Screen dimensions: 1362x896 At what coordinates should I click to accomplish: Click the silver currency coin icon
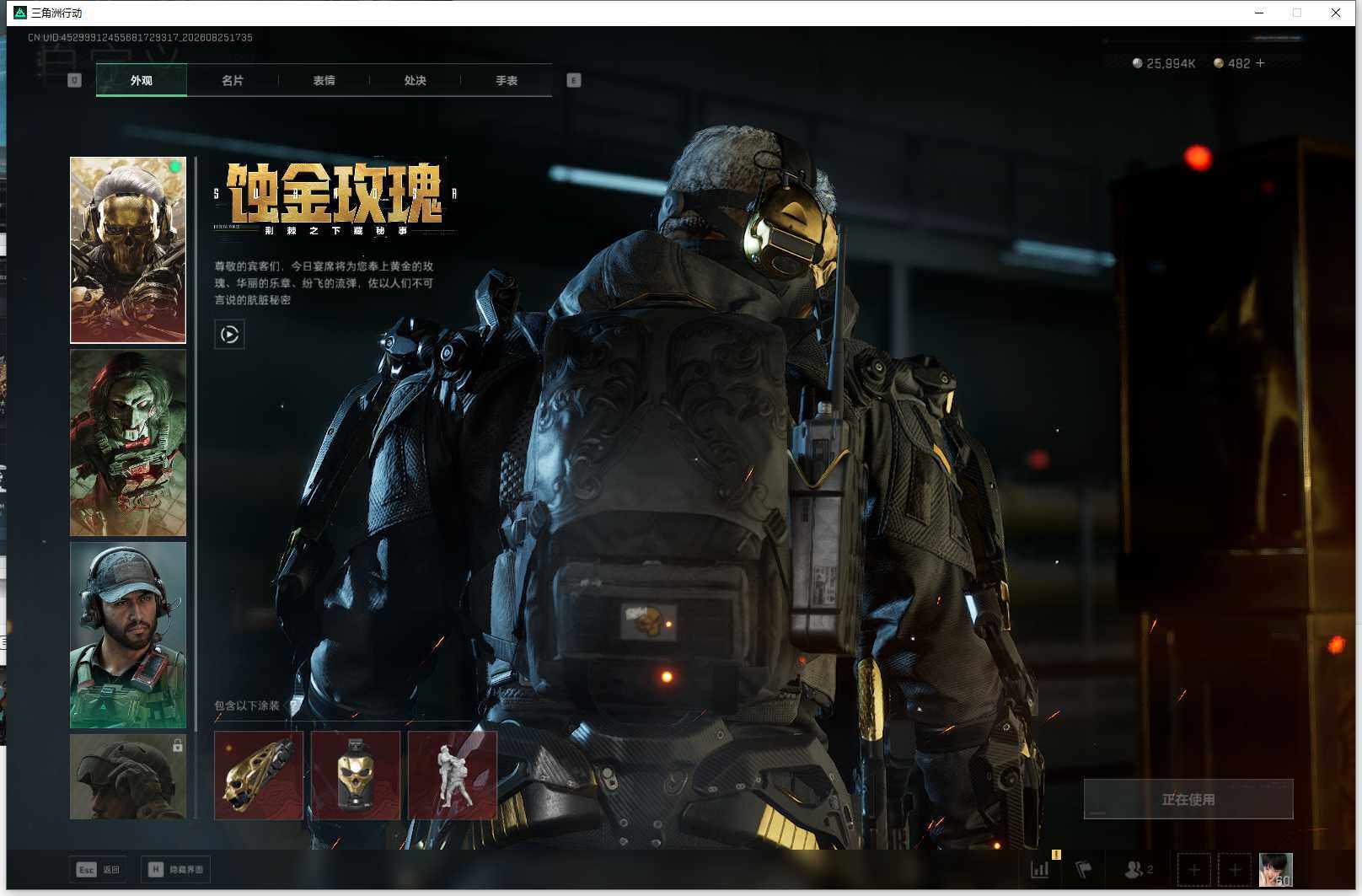(x=1137, y=63)
